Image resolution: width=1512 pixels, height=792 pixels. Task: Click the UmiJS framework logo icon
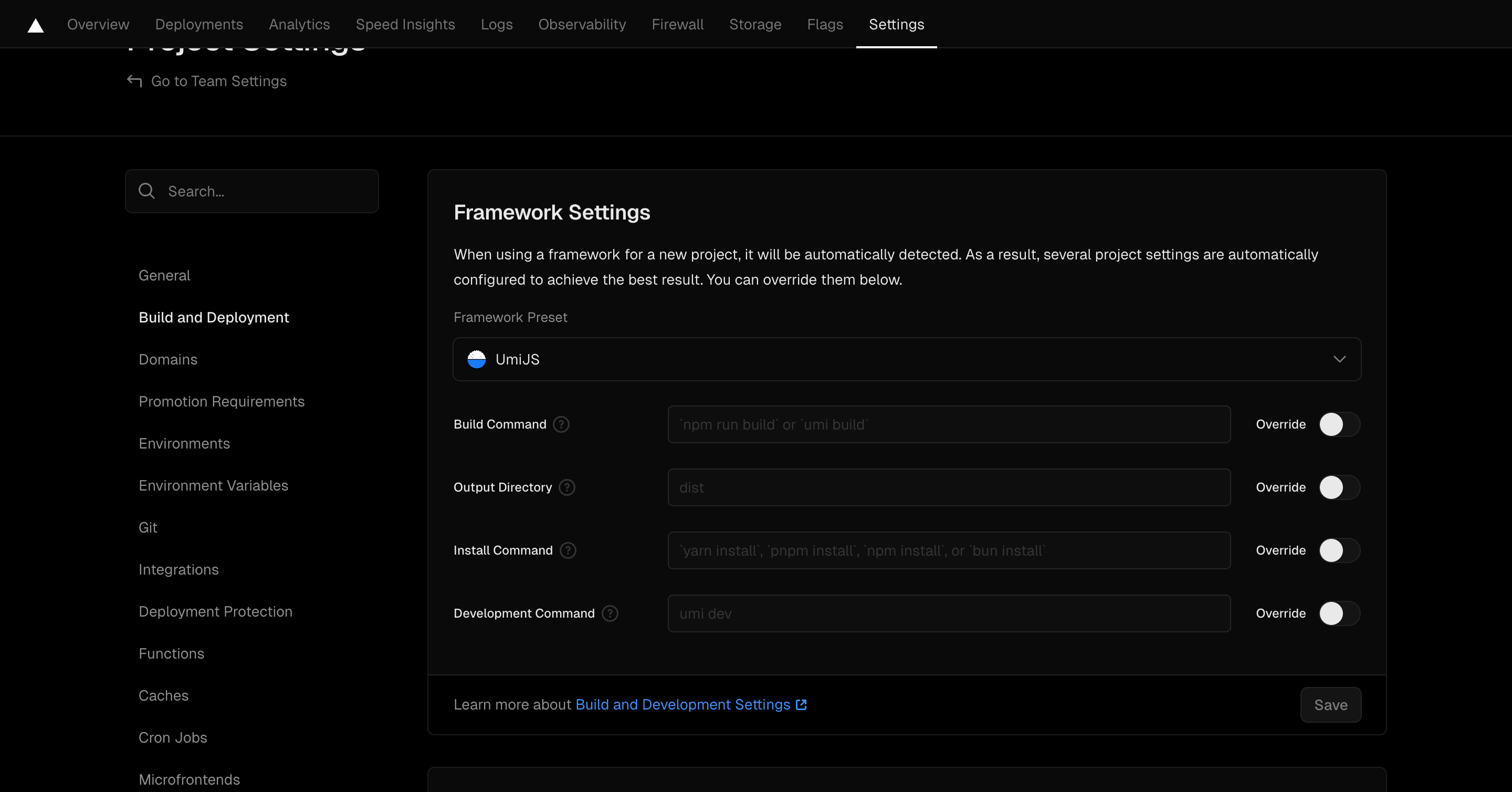click(x=476, y=359)
